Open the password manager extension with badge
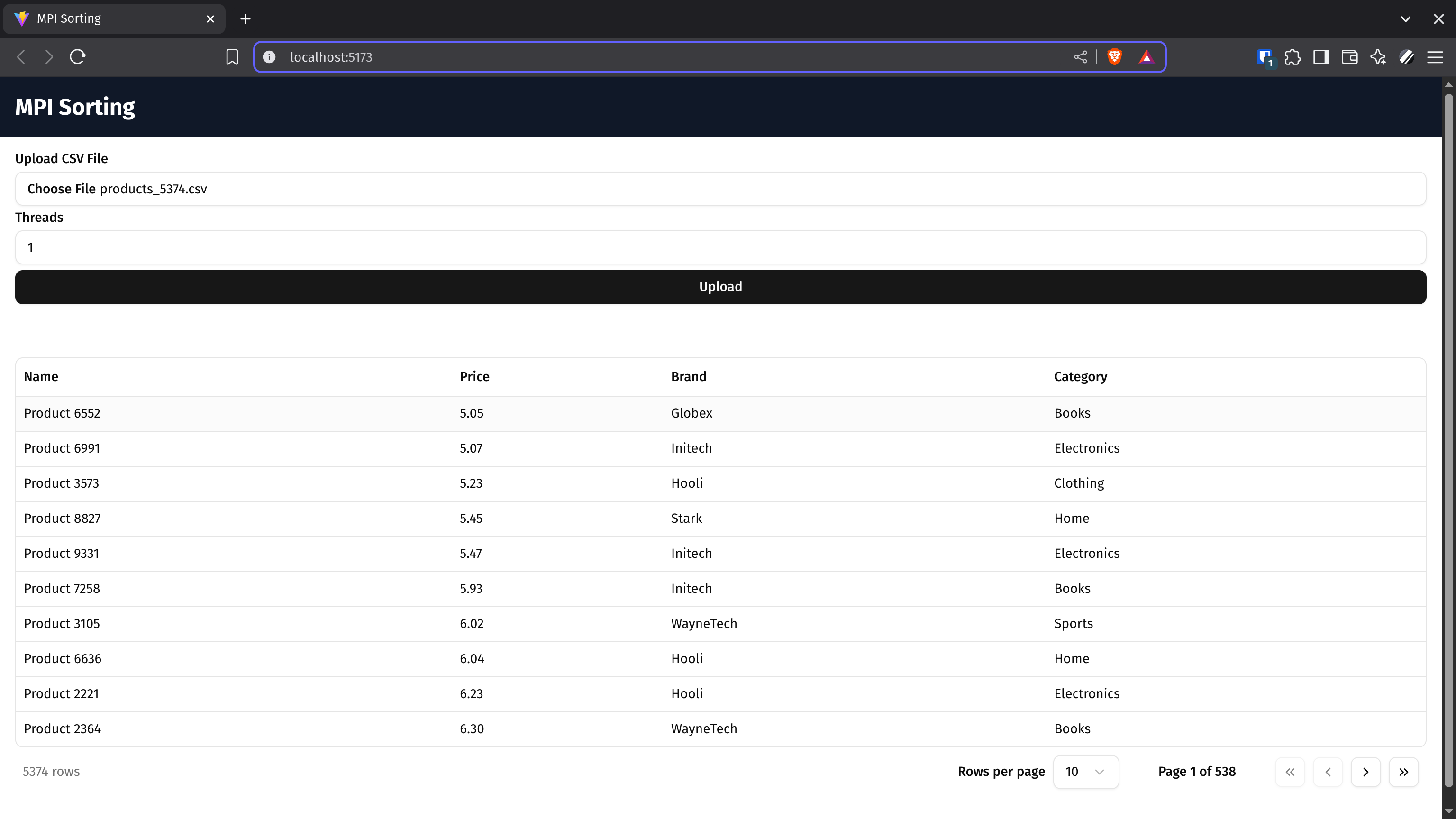1456x819 pixels. [x=1265, y=56]
